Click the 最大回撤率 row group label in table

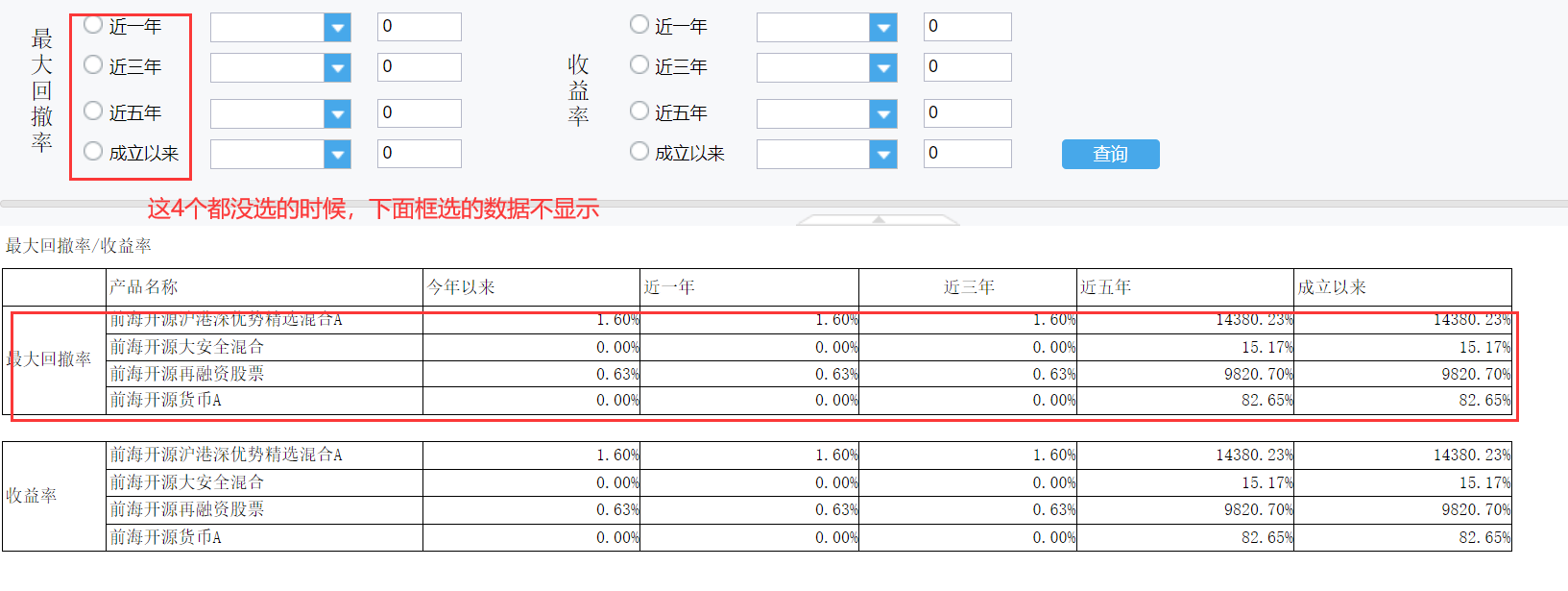pos(49,359)
